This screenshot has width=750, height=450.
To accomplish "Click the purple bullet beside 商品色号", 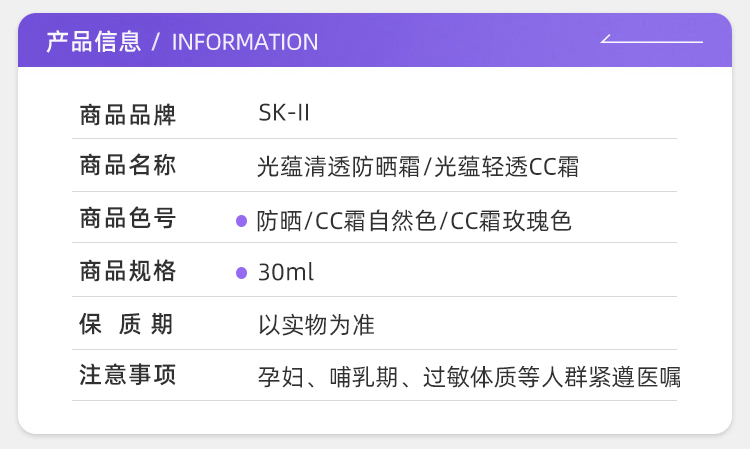I will point(241,220).
